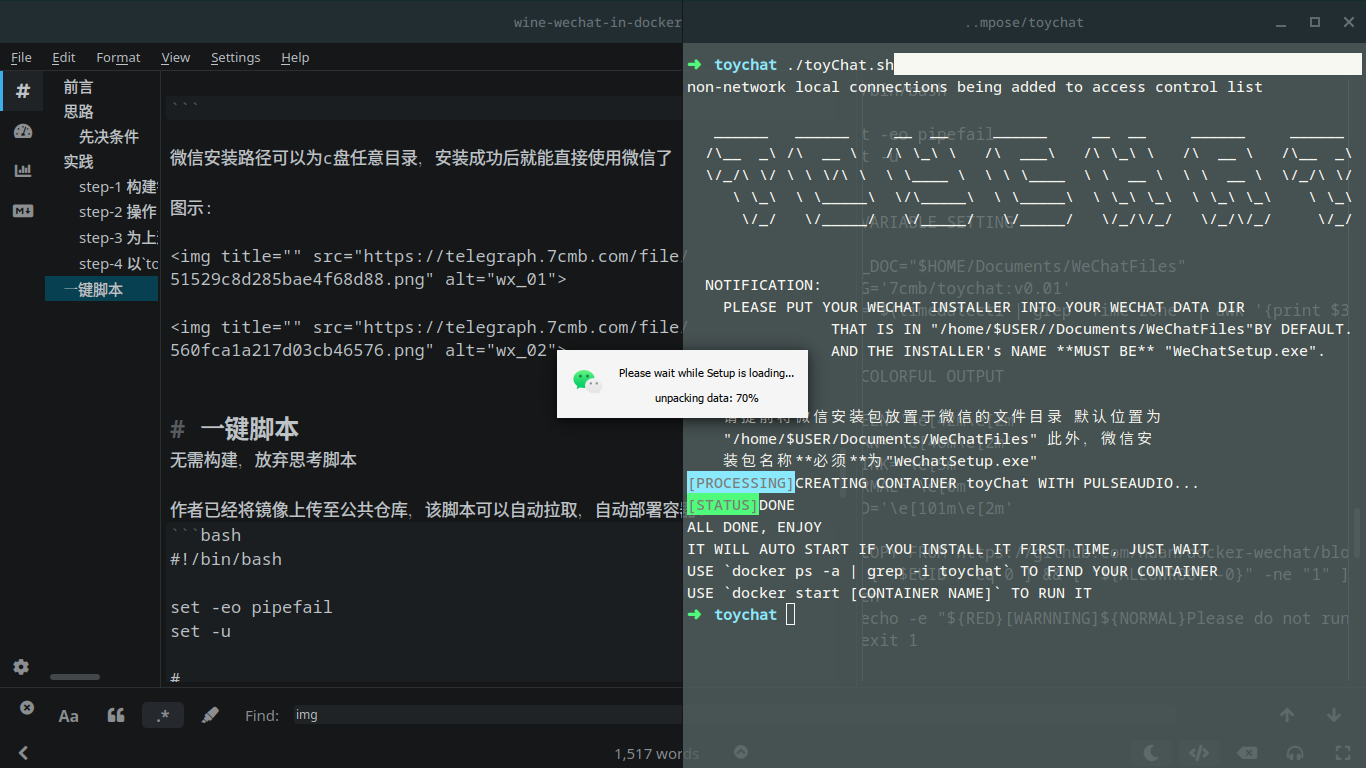Toggle regular expression (.*) search
Image resolution: width=1366 pixels, height=768 pixels.
(163, 715)
